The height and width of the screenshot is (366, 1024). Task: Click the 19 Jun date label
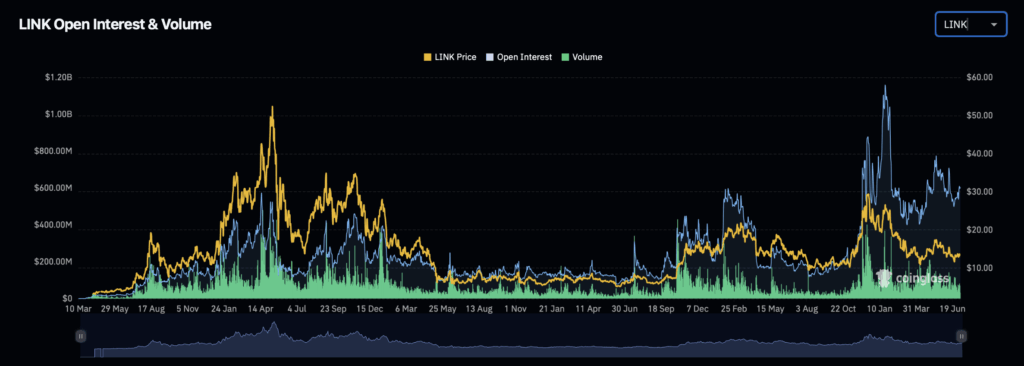[952, 308]
